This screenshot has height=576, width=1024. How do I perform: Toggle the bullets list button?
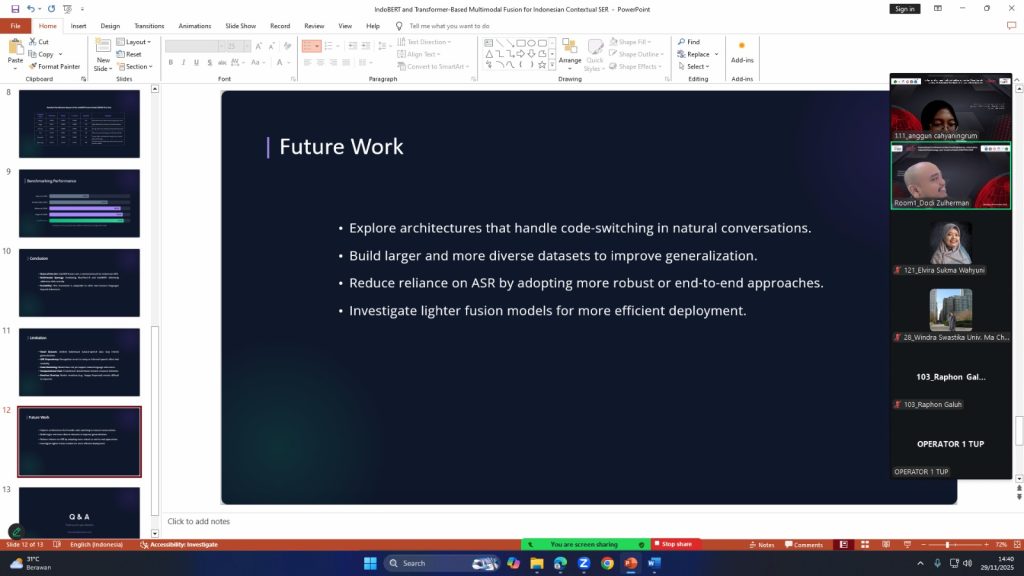pyautogui.click(x=308, y=46)
